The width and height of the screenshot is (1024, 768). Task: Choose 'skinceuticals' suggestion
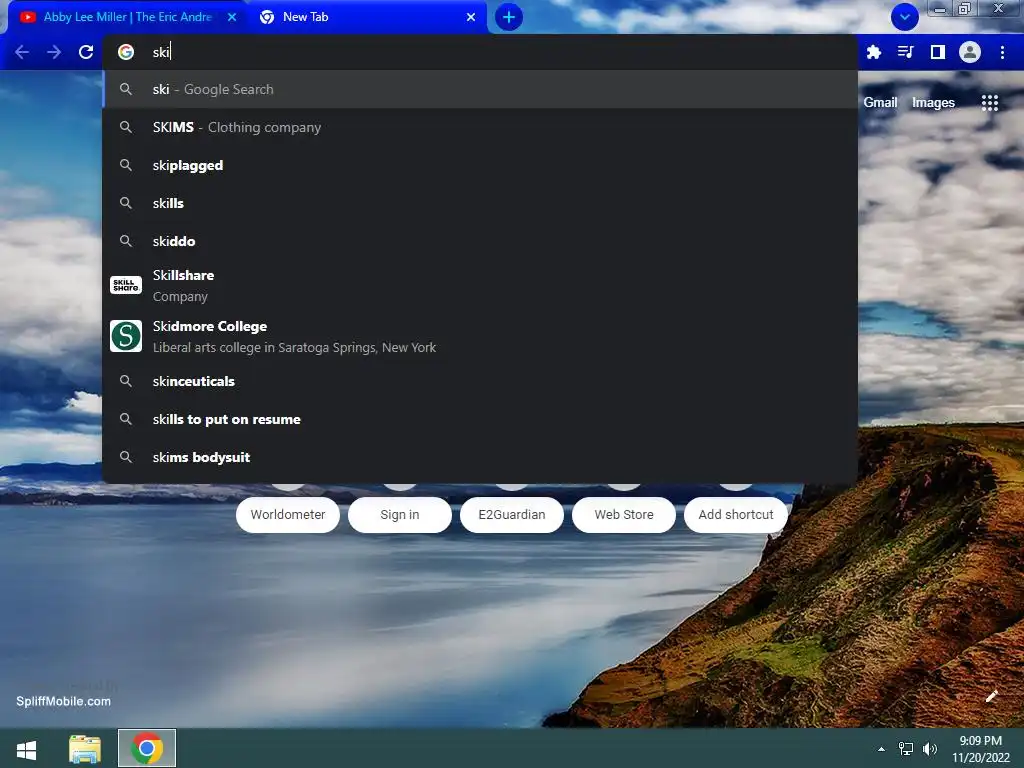(480, 381)
